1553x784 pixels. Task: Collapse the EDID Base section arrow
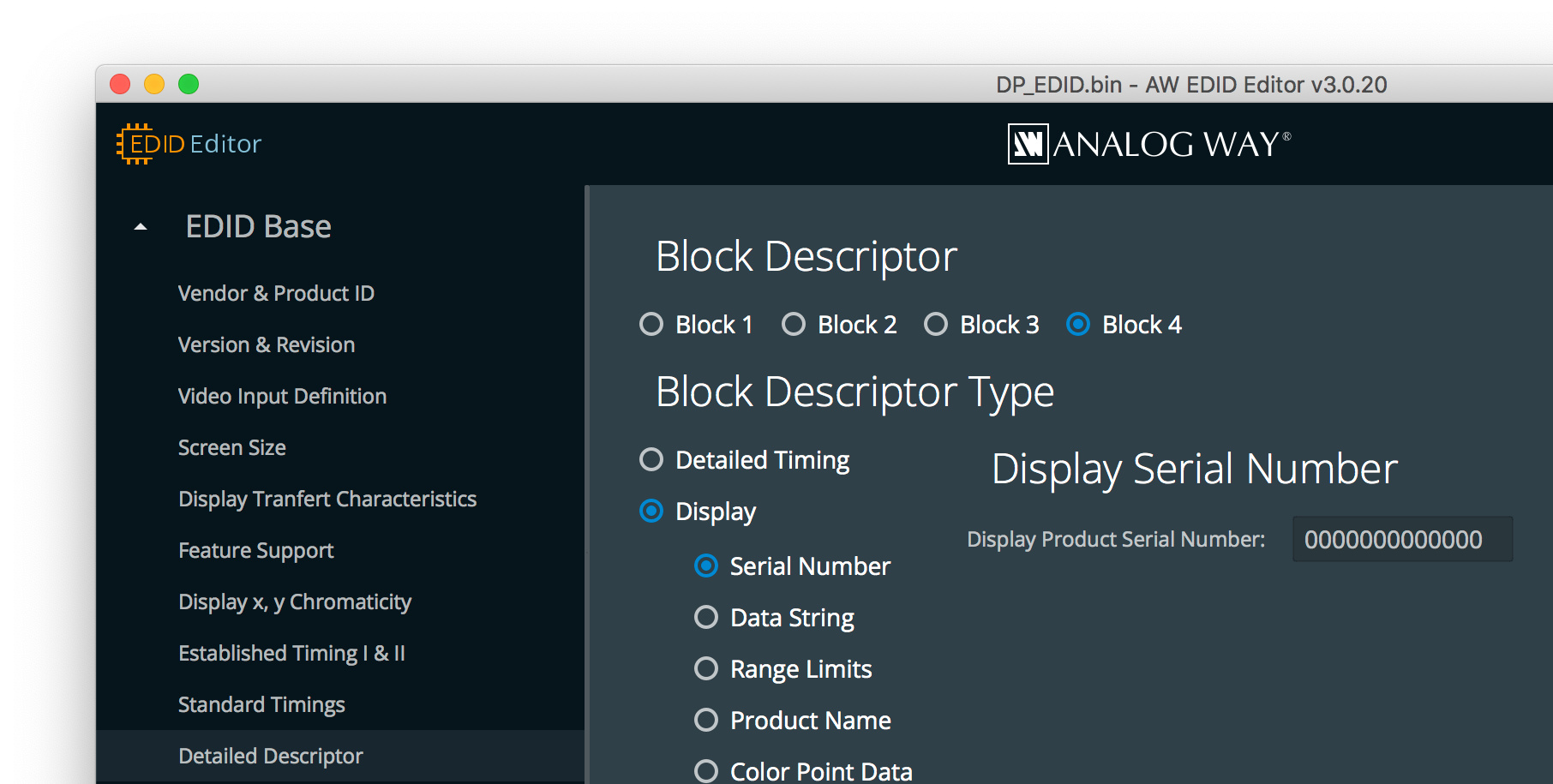(141, 227)
